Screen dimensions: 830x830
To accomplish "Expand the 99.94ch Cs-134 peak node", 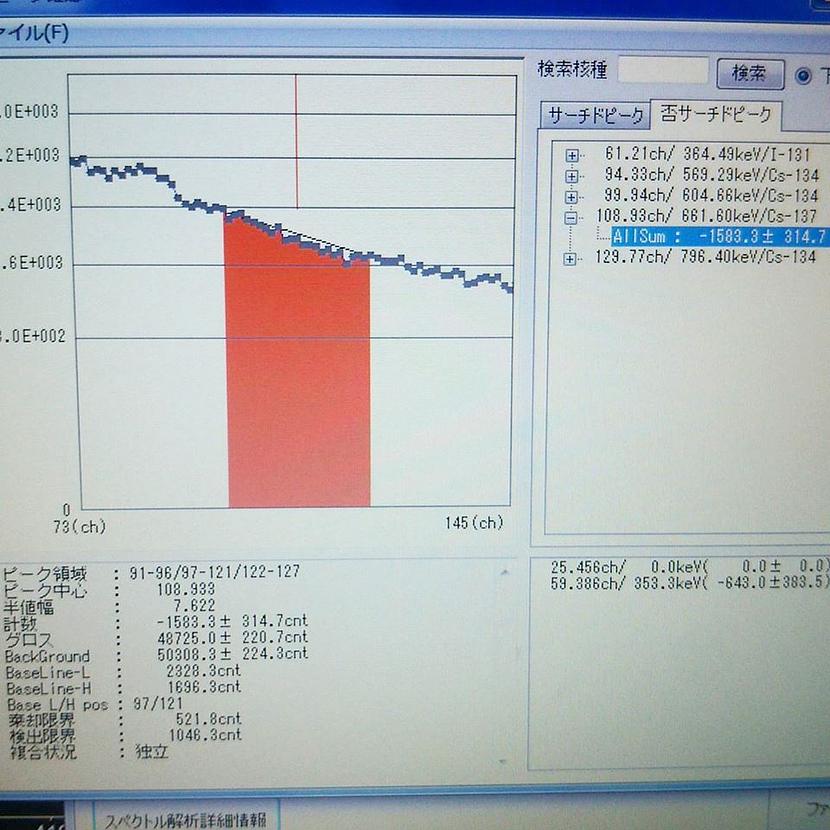I will 572,196.
